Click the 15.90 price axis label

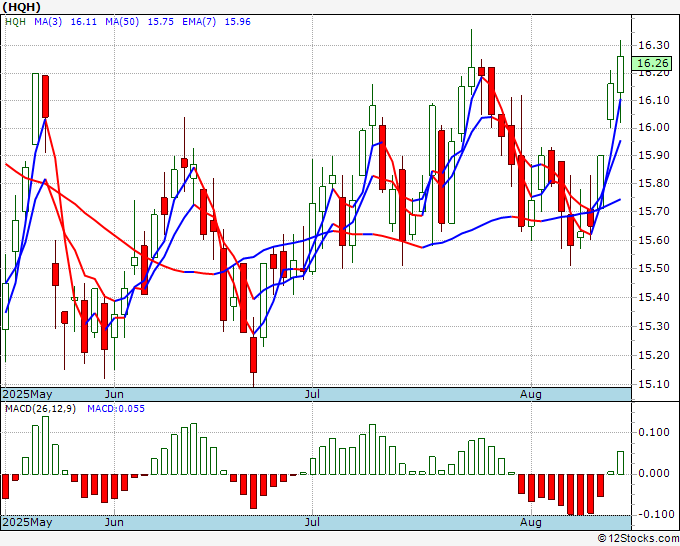tap(654, 155)
